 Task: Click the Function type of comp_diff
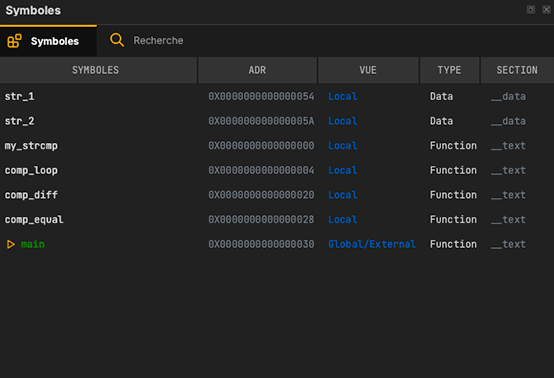tap(453, 195)
